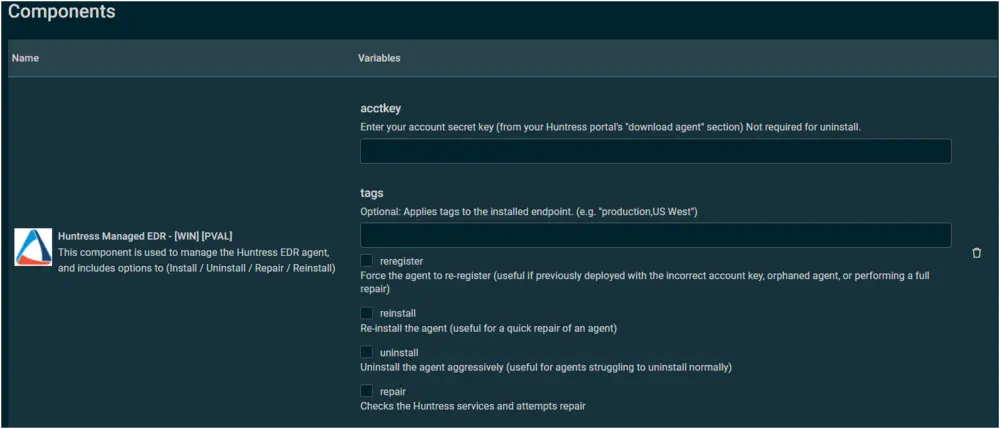
Task: Click the acctkey variable label
Action: point(381,109)
